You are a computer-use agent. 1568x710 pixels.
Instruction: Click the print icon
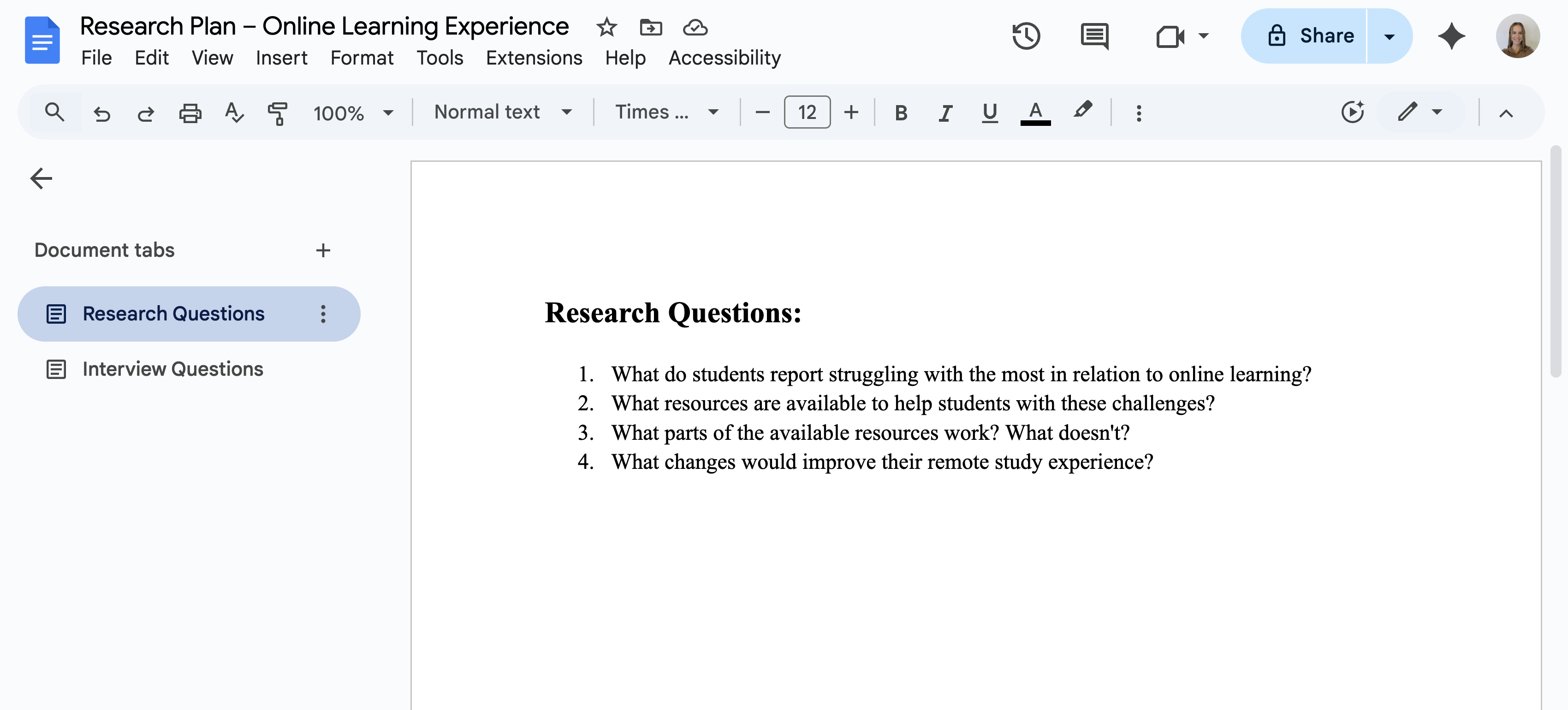point(190,112)
